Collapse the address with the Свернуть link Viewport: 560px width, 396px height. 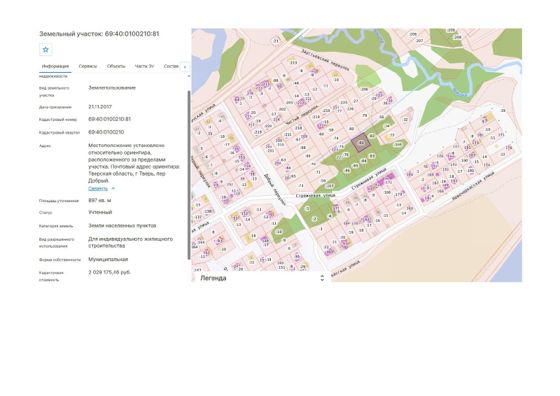[x=98, y=189]
